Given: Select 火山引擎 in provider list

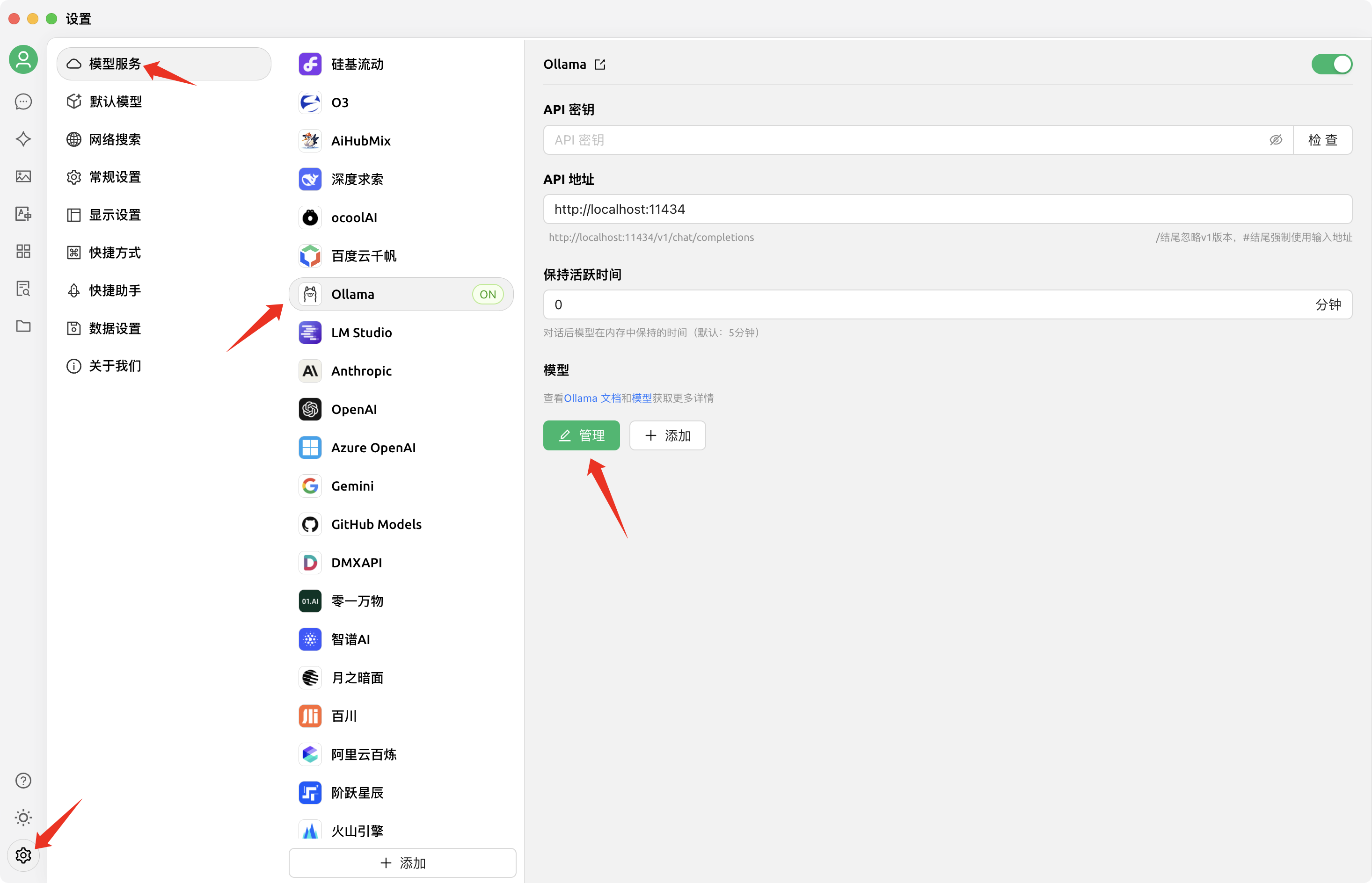Looking at the screenshot, I should point(401,829).
